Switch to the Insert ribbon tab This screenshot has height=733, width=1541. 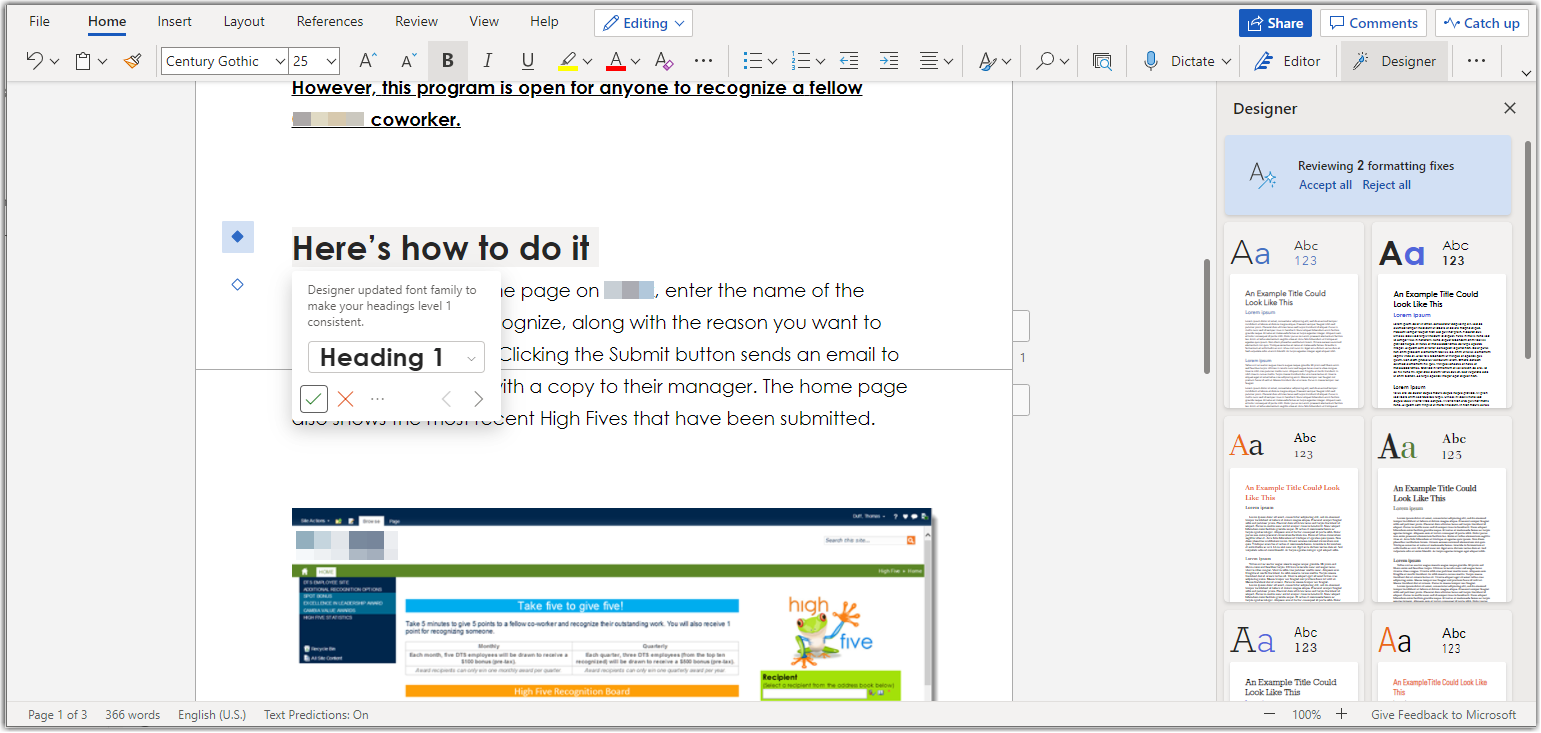click(174, 20)
